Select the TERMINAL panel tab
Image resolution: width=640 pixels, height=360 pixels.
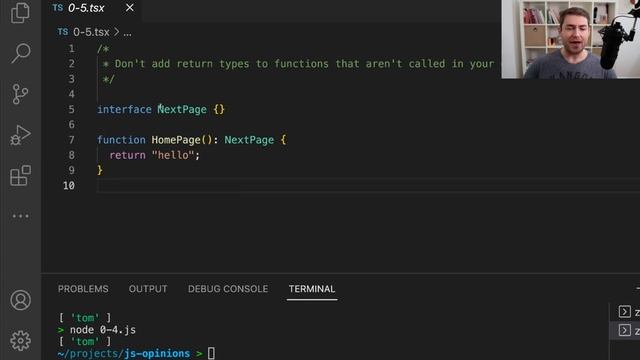pyautogui.click(x=312, y=289)
